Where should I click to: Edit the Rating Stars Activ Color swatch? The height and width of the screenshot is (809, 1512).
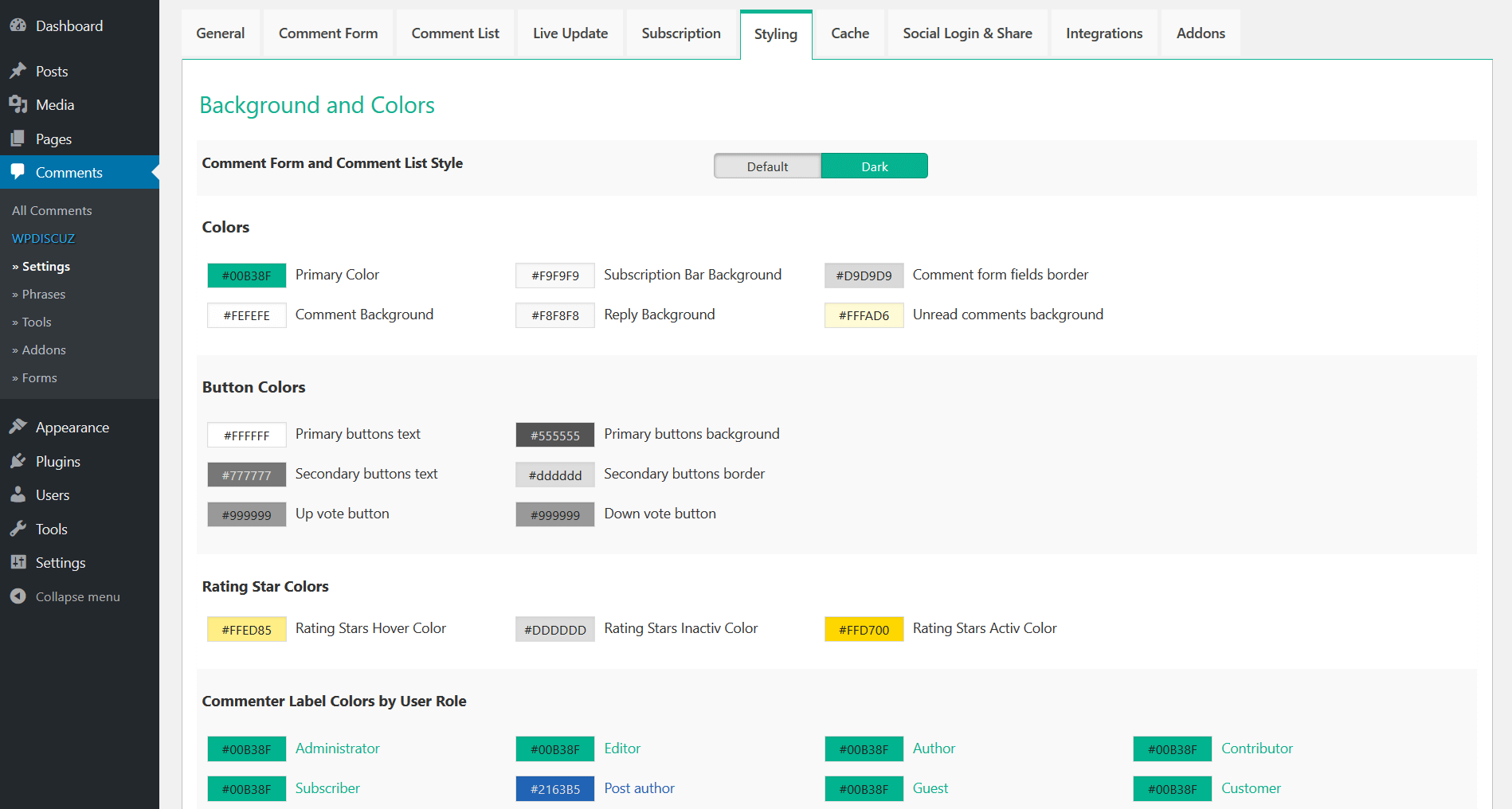coord(864,630)
